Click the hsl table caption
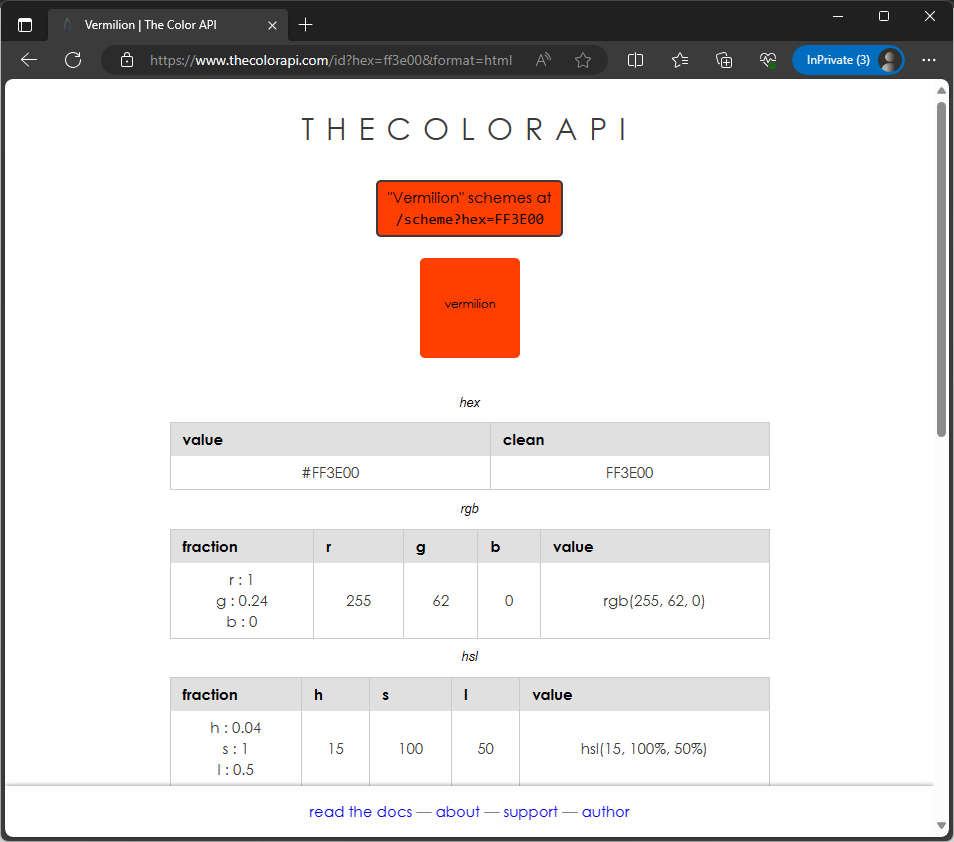Viewport: 954px width, 842px height. (470, 656)
